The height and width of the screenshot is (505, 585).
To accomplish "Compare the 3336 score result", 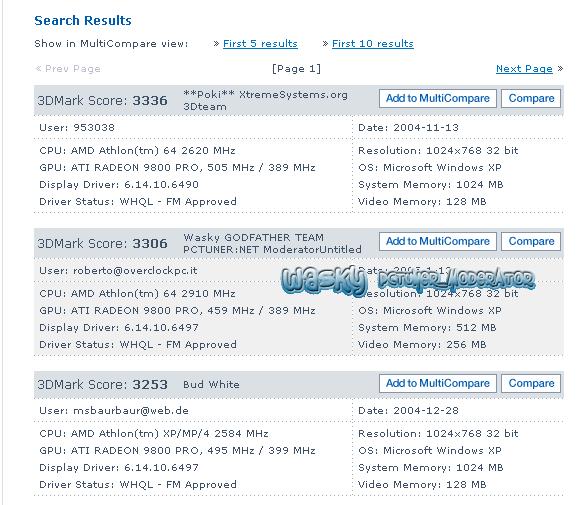I will pyautogui.click(x=531, y=98).
